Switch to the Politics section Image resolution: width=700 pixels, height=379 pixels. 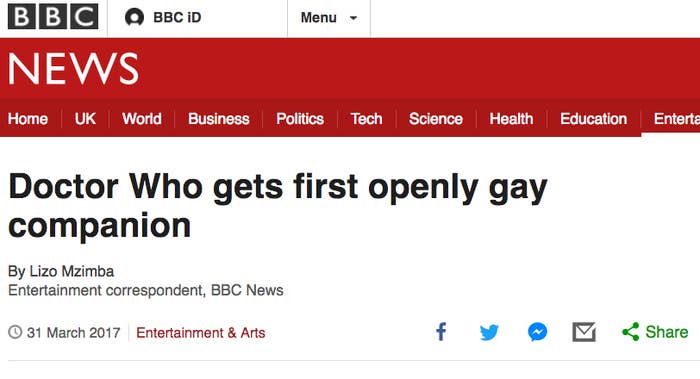(x=300, y=119)
